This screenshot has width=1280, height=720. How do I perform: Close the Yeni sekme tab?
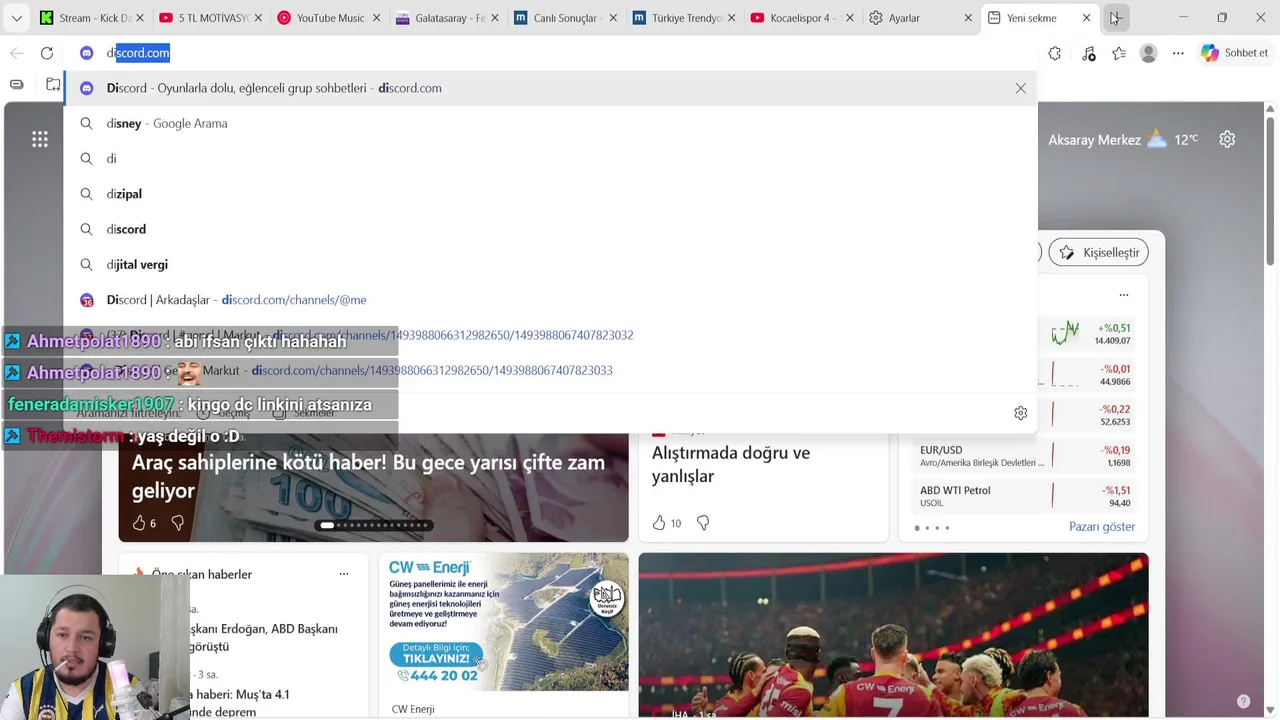coord(1086,18)
